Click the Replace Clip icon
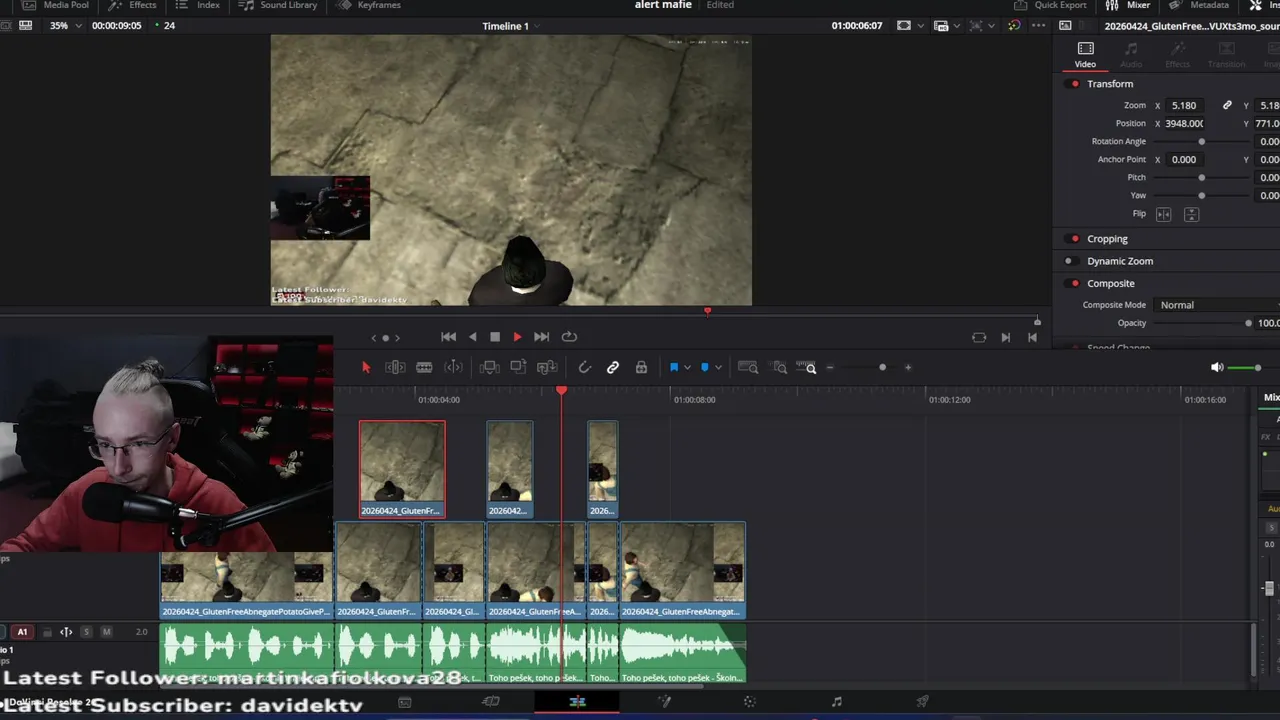Viewport: 1280px width, 720px height. (x=546, y=368)
